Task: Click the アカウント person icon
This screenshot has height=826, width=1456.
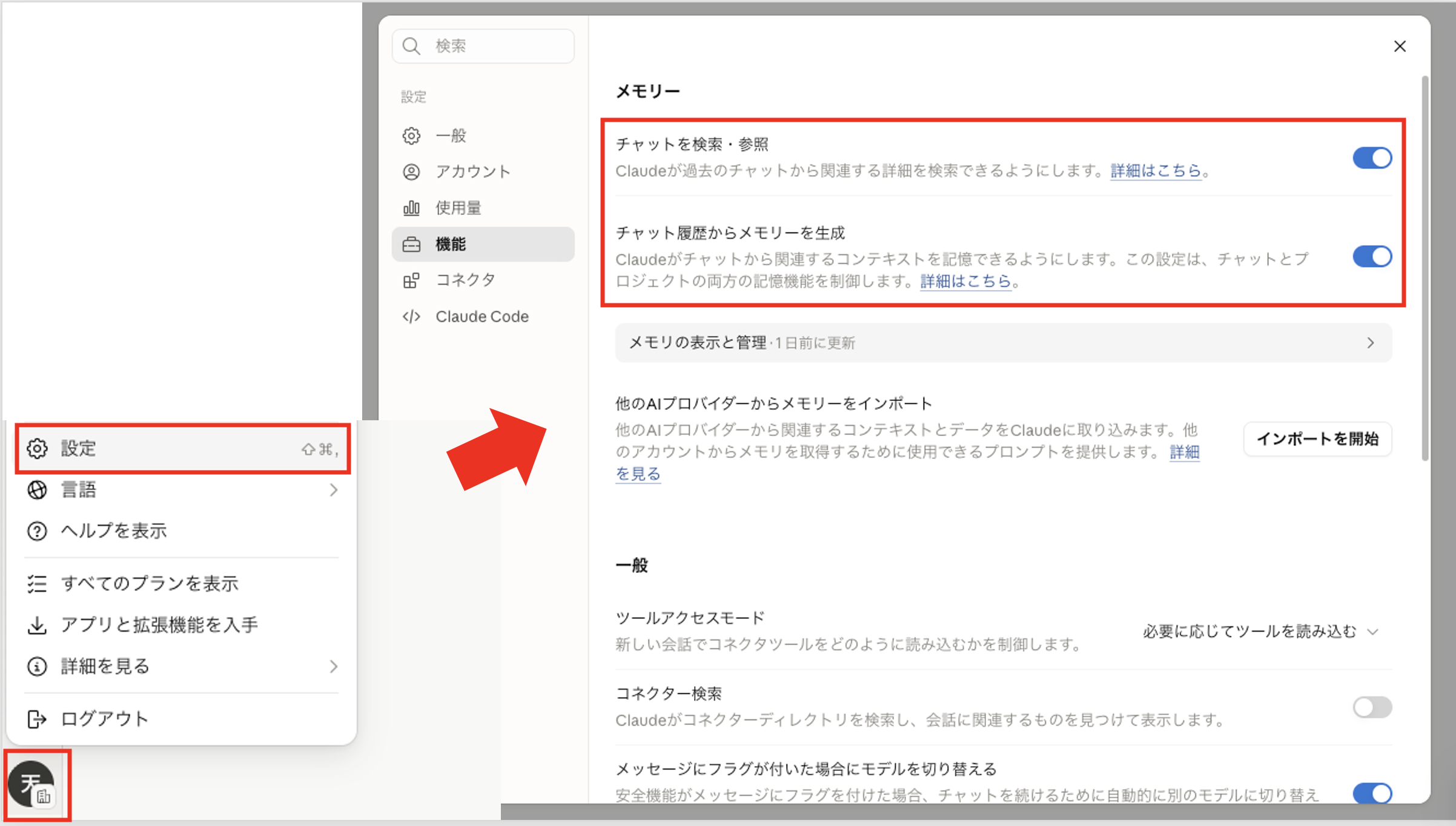Action: pos(411,172)
